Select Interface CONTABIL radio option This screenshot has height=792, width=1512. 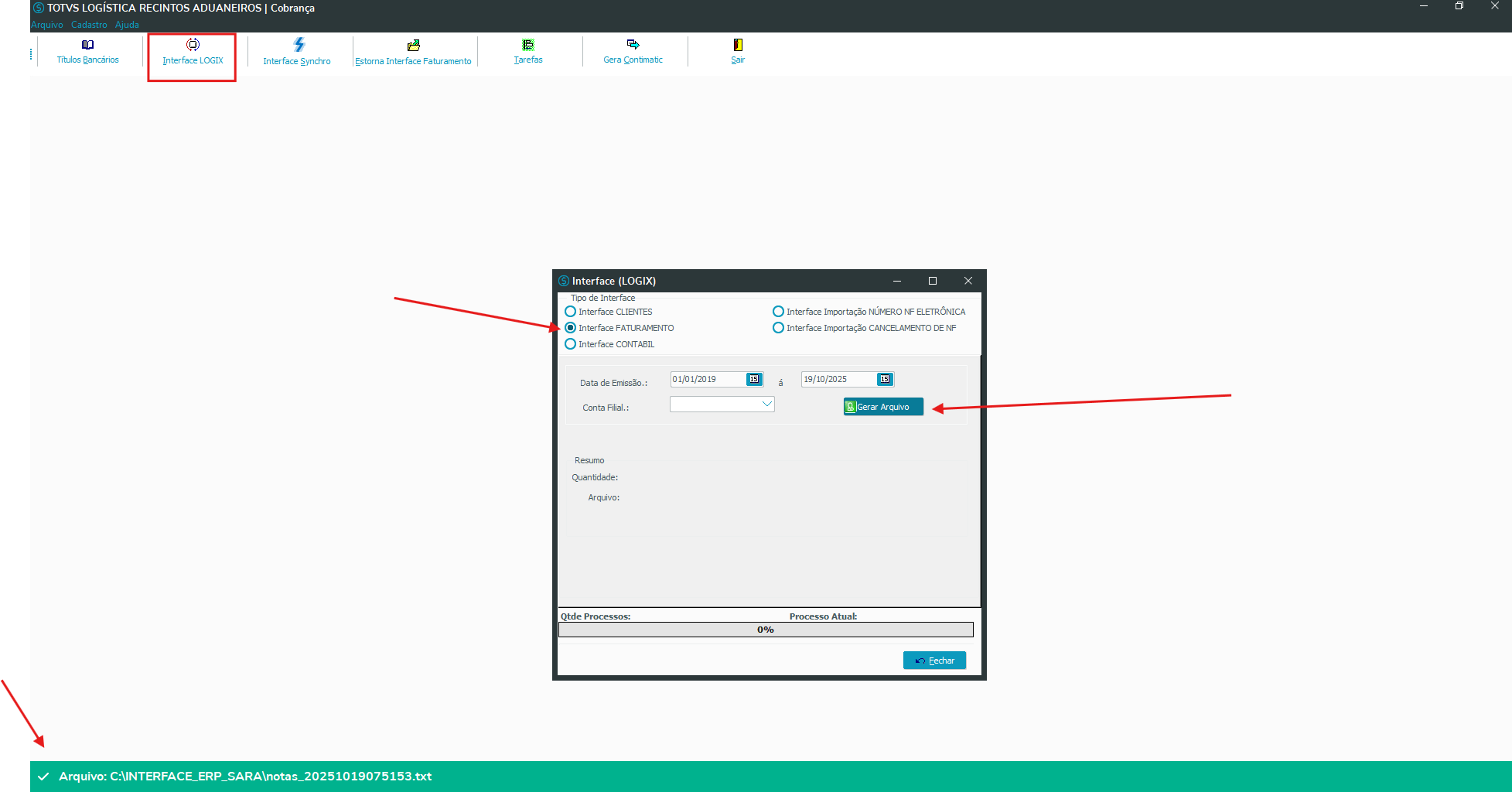(x=571, y=344)
